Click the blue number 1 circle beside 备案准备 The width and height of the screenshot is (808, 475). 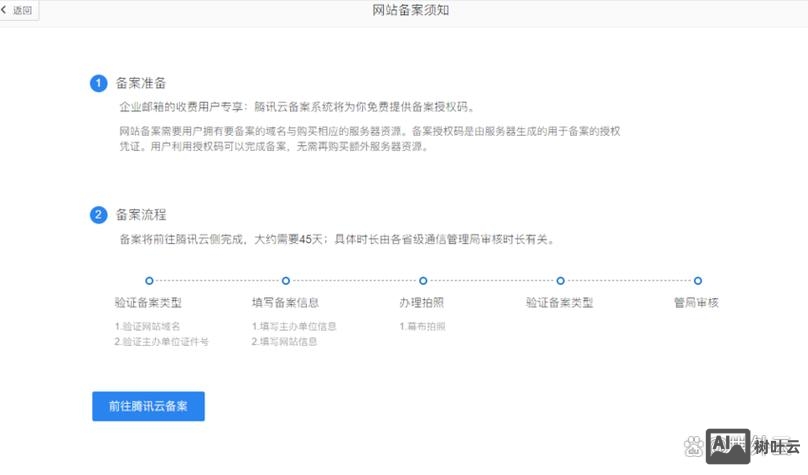click(x=98, y=83)
